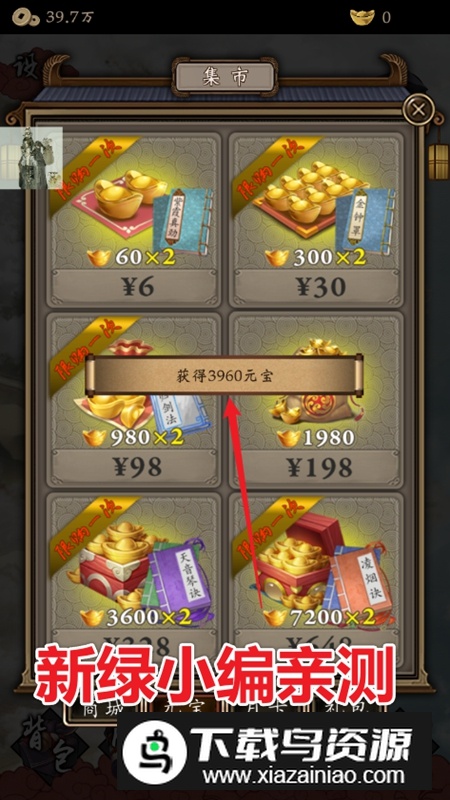
Task: Dismiss the 获得3960元宝 notification banner
Action: click(x=224, y=377)
